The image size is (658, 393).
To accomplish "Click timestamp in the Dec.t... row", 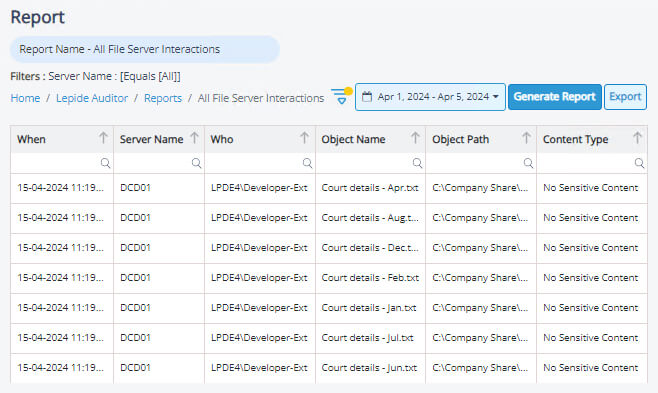I will (60, 248).
